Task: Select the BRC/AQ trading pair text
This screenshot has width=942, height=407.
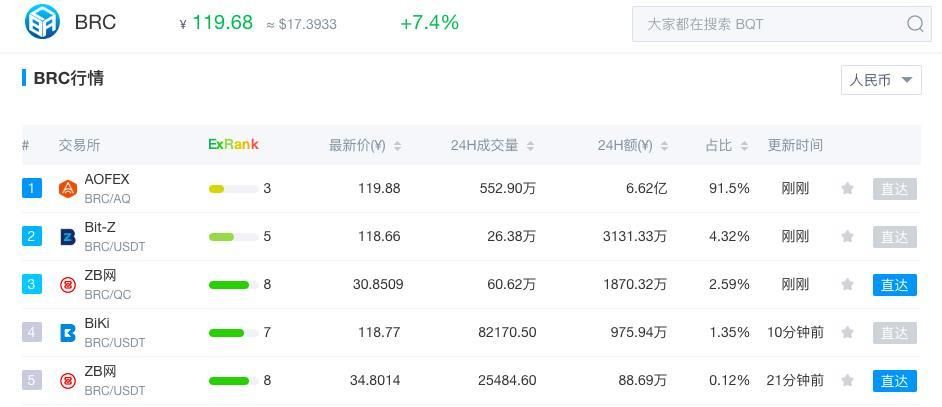Action: (x=108, y=198)
